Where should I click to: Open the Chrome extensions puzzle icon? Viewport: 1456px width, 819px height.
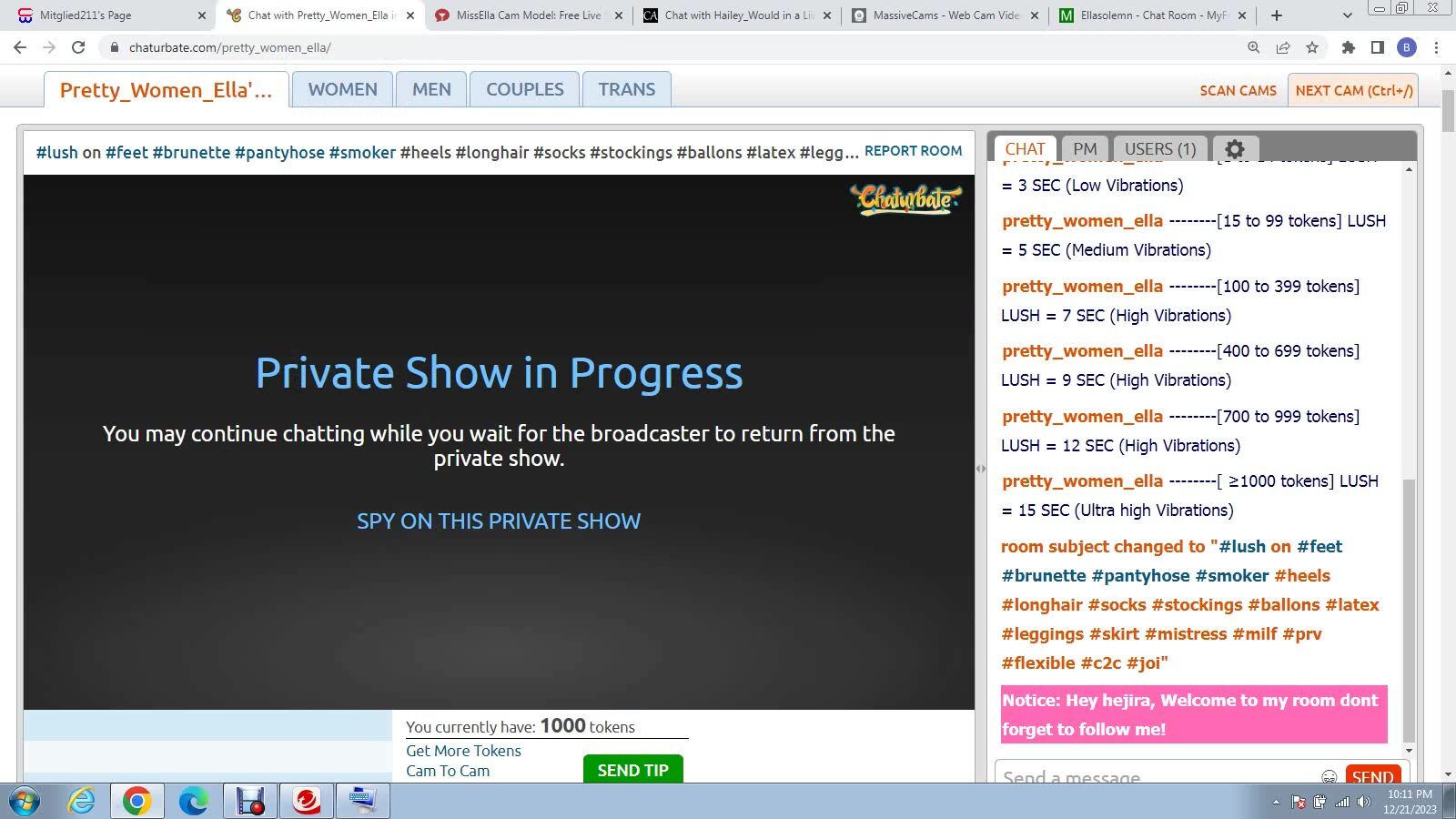point(1349,47)
